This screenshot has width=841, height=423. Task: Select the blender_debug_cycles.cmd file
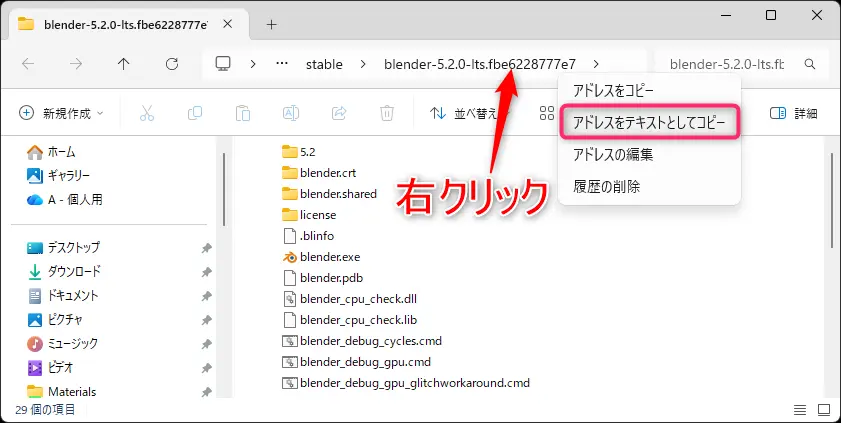pyautogui.click(x=362, y=341)
